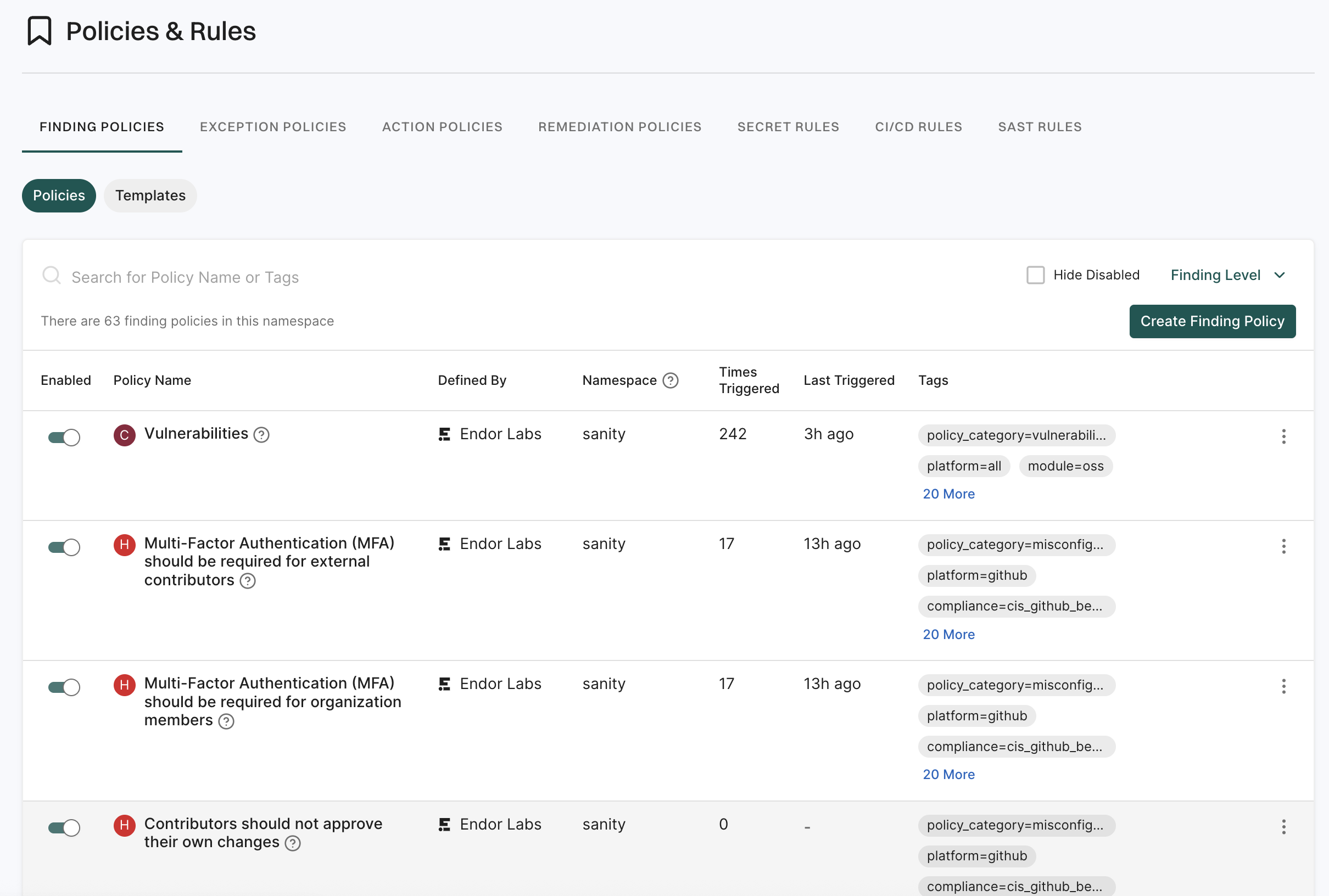This screenshot has width=1329, height=896.
Task: Click the module=oss tag
Action: tap(1066, 466)
